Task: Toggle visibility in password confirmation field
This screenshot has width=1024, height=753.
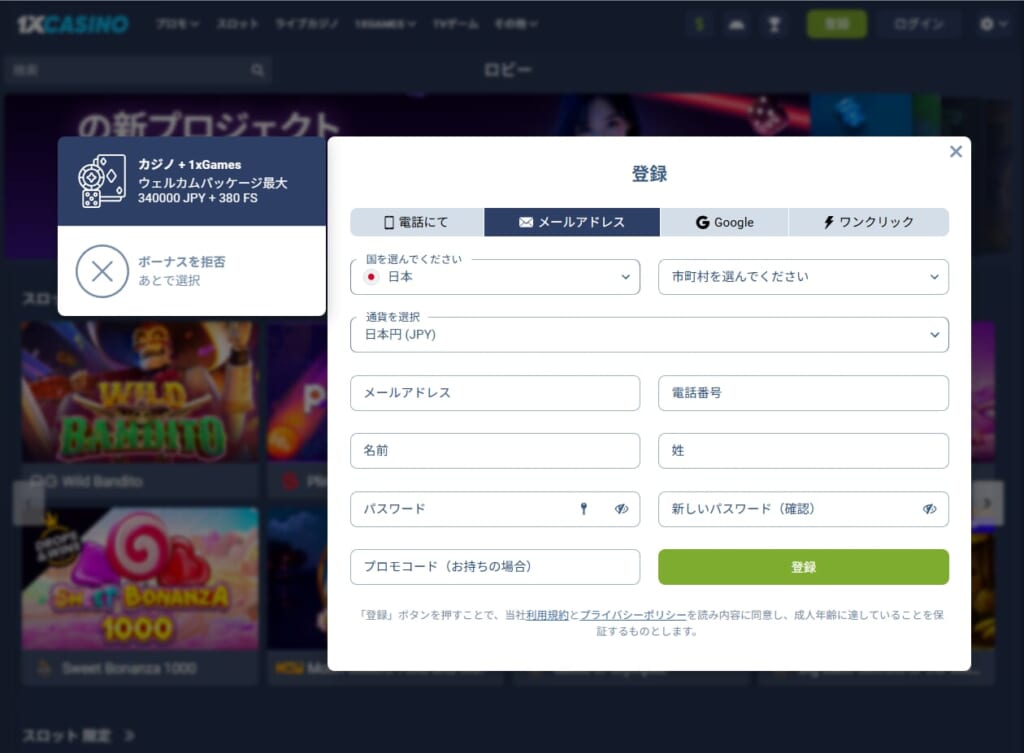Action: (x=929, y=509)
